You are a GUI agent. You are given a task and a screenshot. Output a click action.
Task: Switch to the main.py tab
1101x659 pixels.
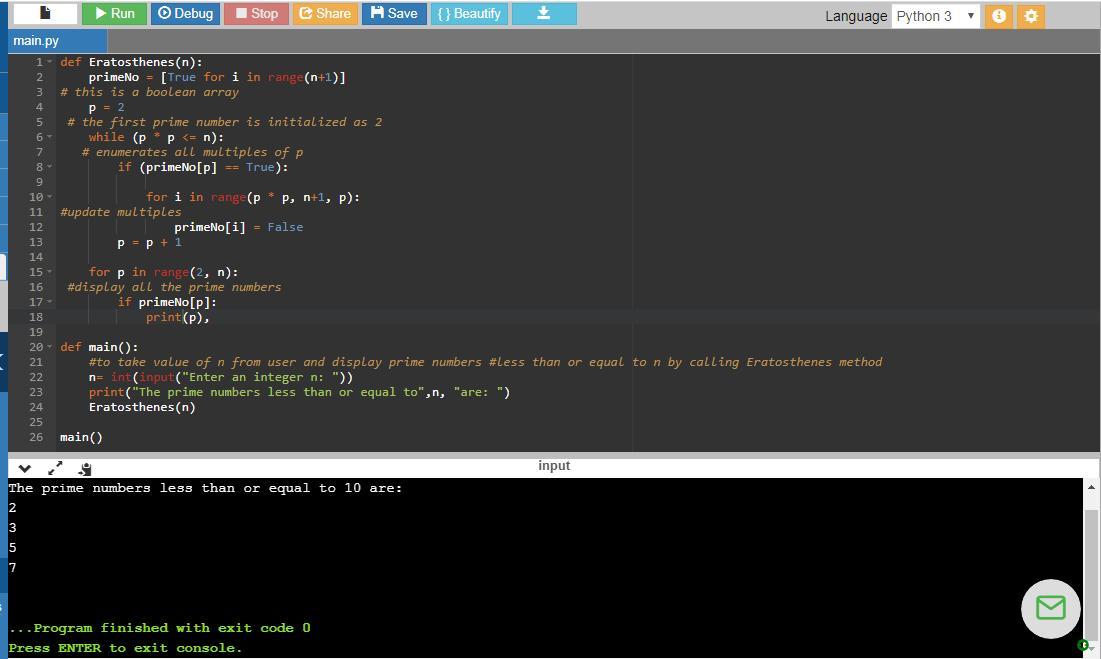37,41
